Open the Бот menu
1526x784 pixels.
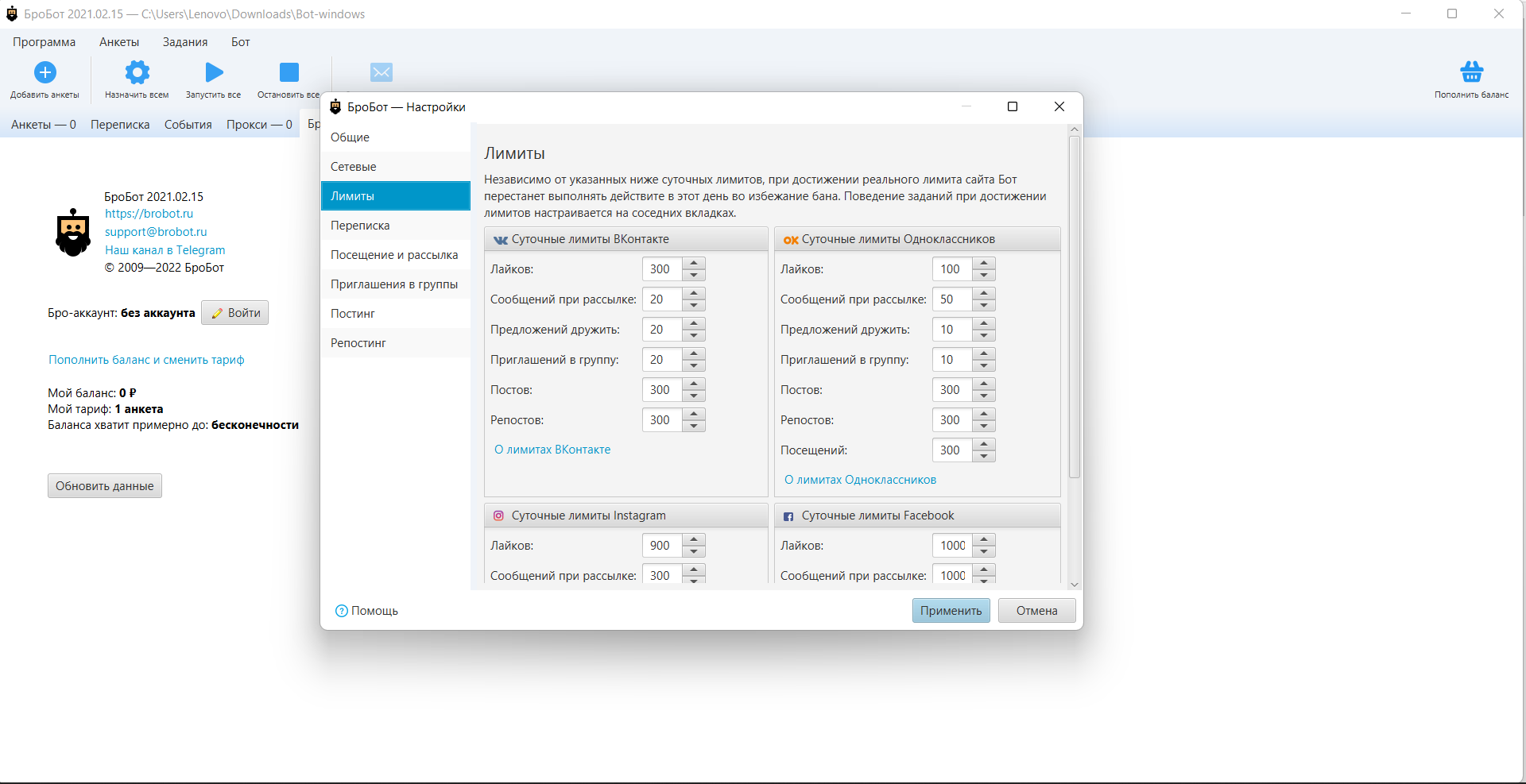pos(241,42)
